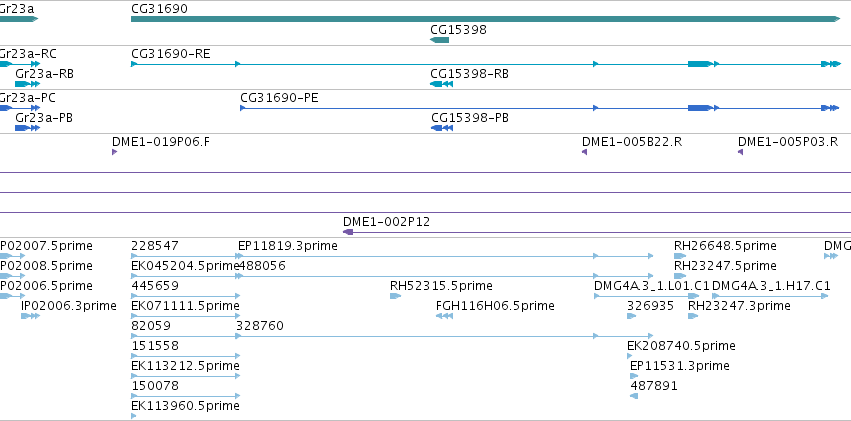Click the EP11819.3prime label
Screen dimensions: 851x421
pyautogui.click(x=288, y=246)
